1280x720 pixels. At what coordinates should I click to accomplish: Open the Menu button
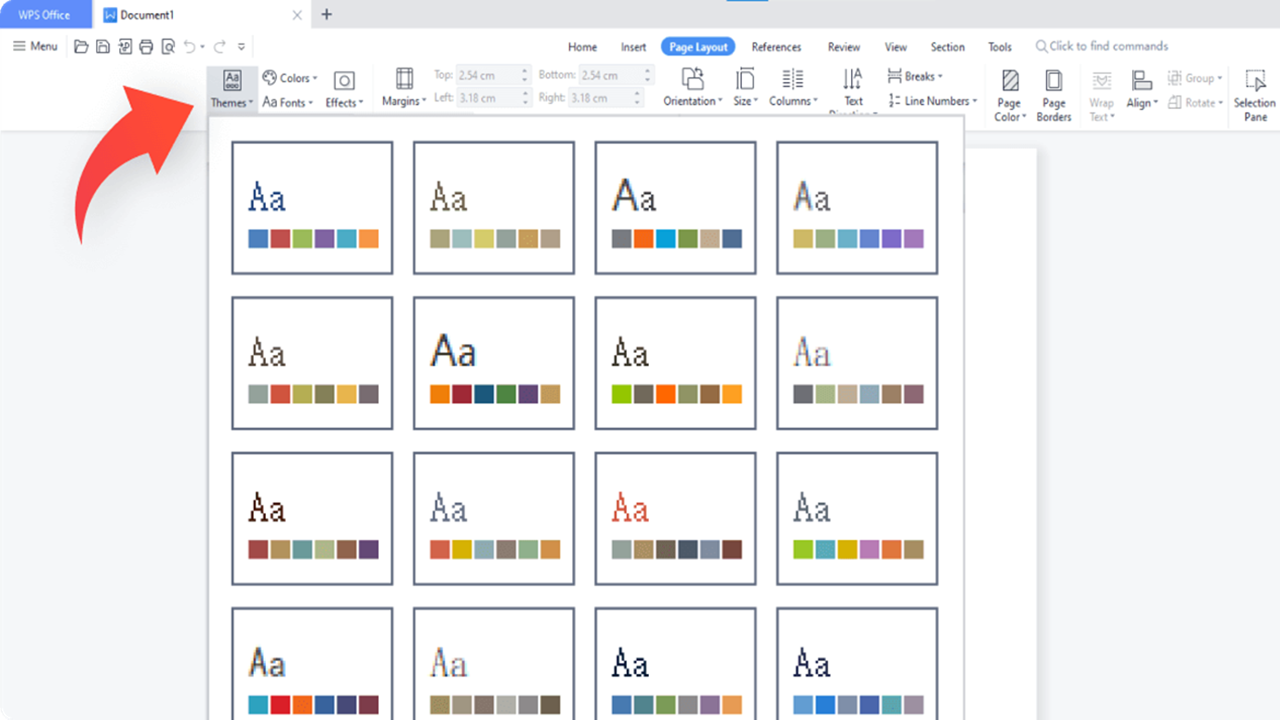(34, 46)
